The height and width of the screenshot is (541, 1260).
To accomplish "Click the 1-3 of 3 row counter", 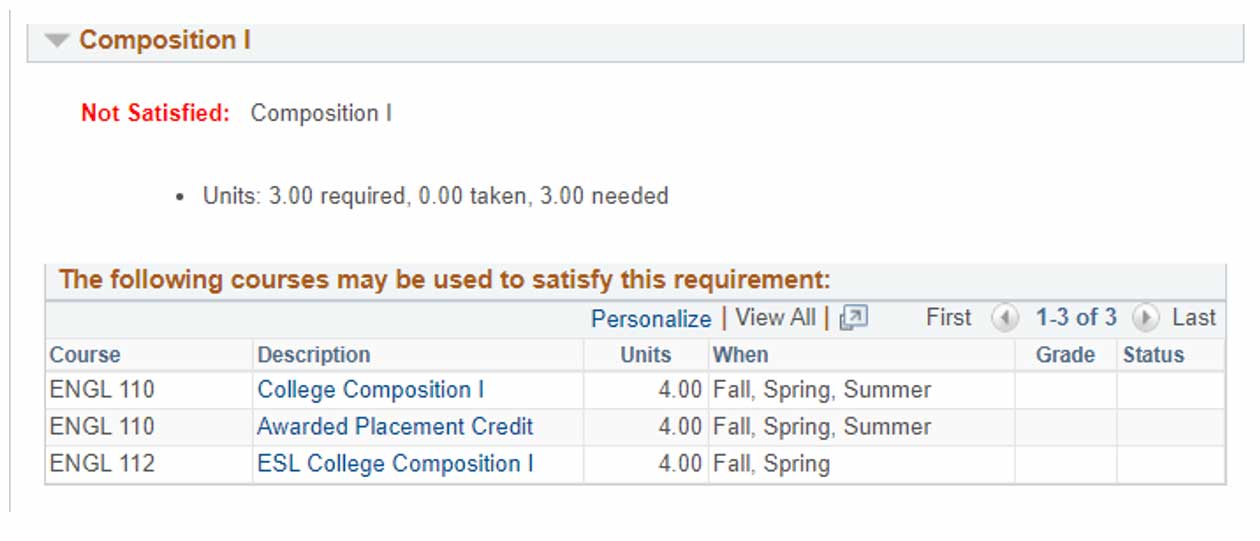I will pos(1075,318).
